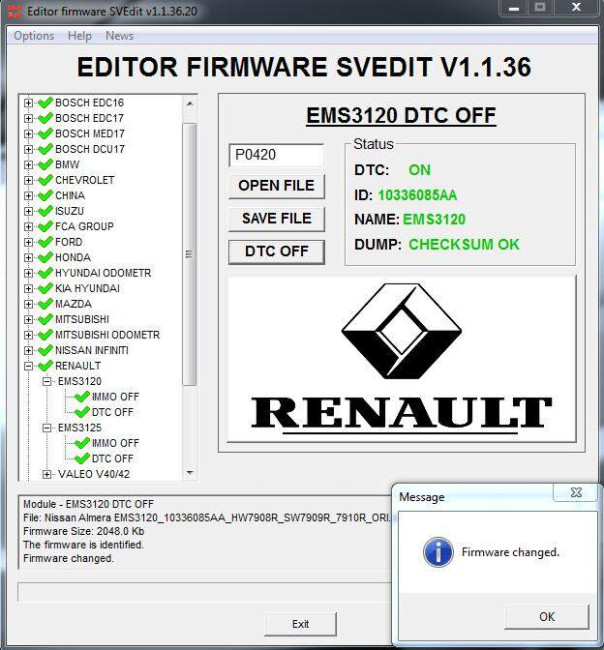Click the 'Firmware Size: 2048.0 Kb' log line
Viewport: 604px width, 650px height.
(84, 531)
